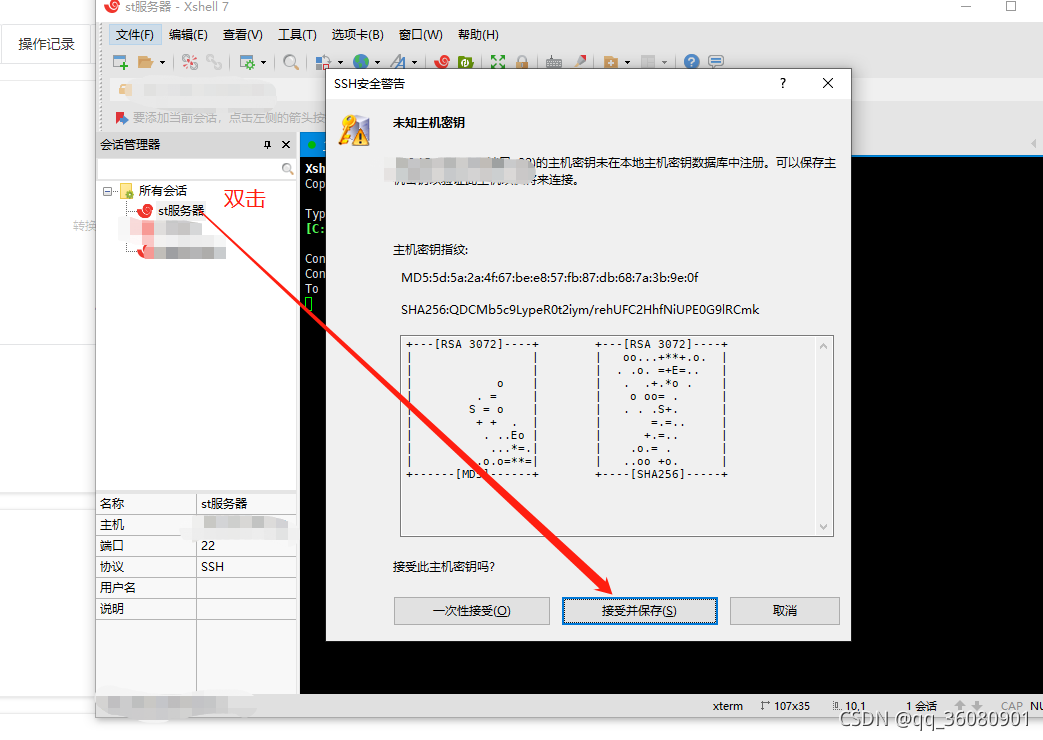Viewport: 1043px width, 740px height.
Task: Launch the green Xftp file transfer icon
Action: pyautogui.click(x=466, y=62)
